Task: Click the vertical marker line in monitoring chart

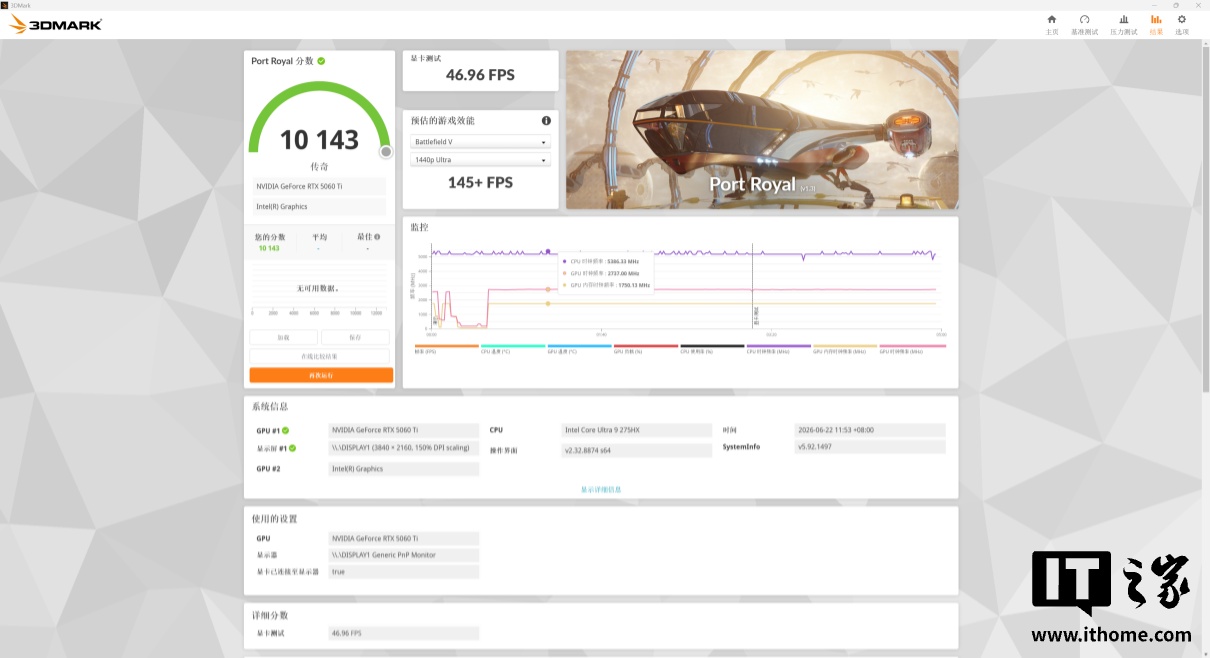Action: point(752,287)
